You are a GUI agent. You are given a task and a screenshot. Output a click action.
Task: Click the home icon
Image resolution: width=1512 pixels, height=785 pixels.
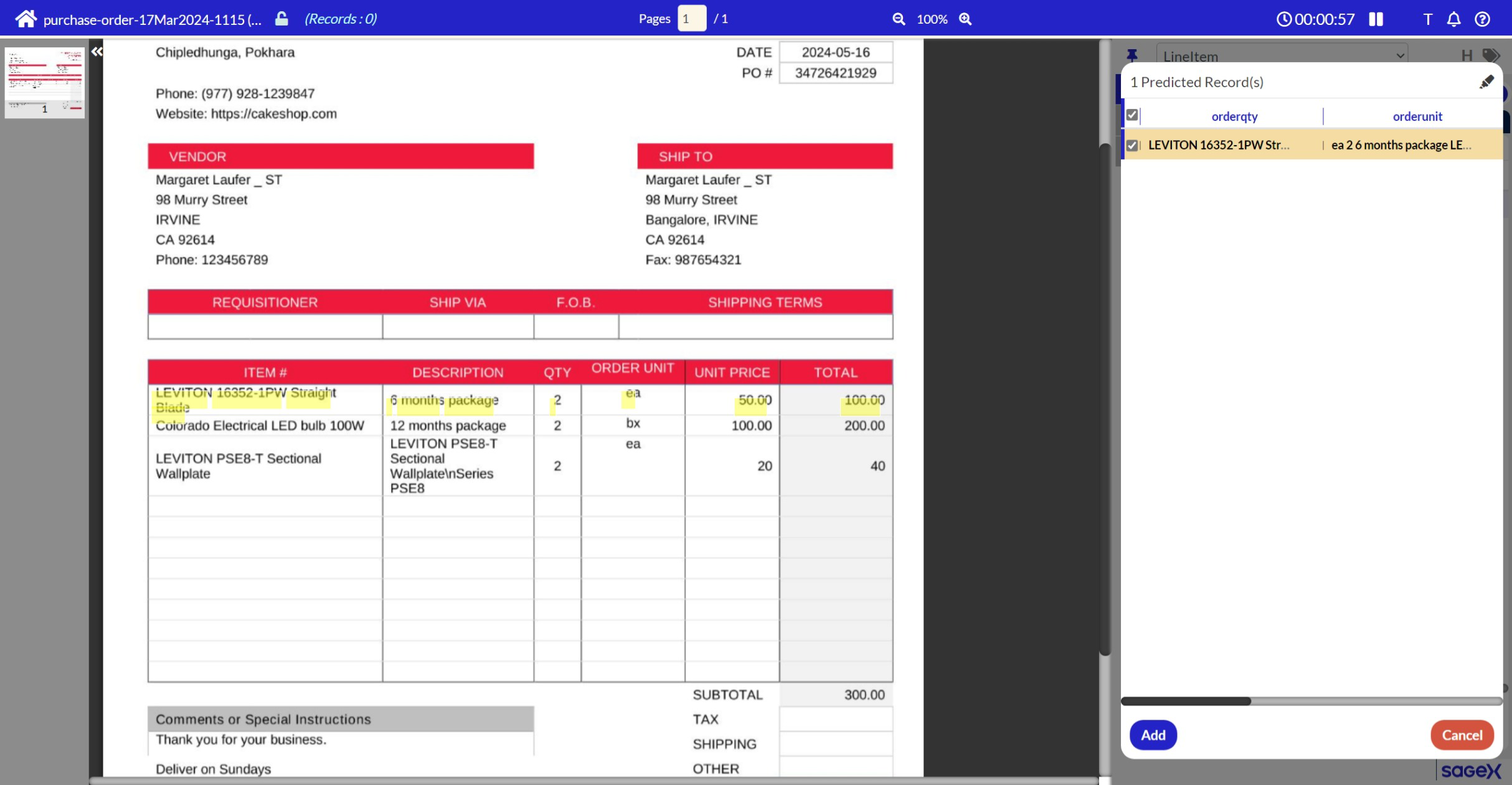click(26, 19)
